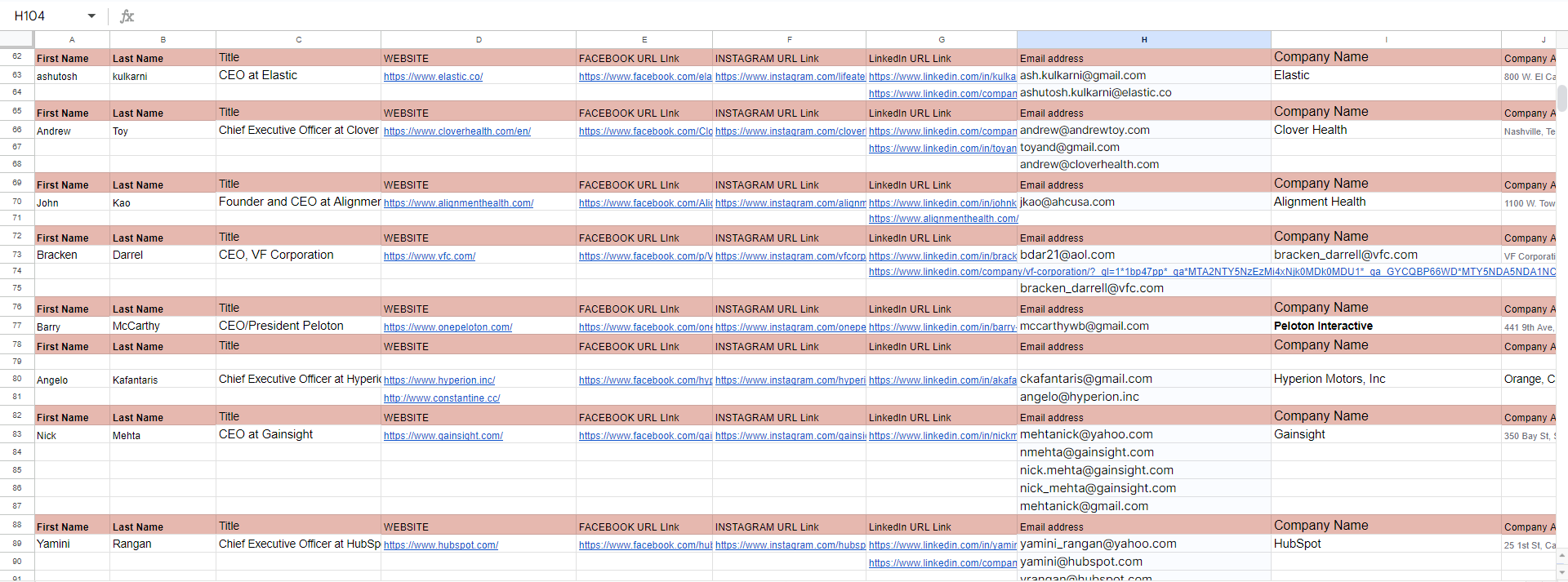Select the last name cell Kafantaris
Screen dimensions: 1568x582
tap(163, 380)
